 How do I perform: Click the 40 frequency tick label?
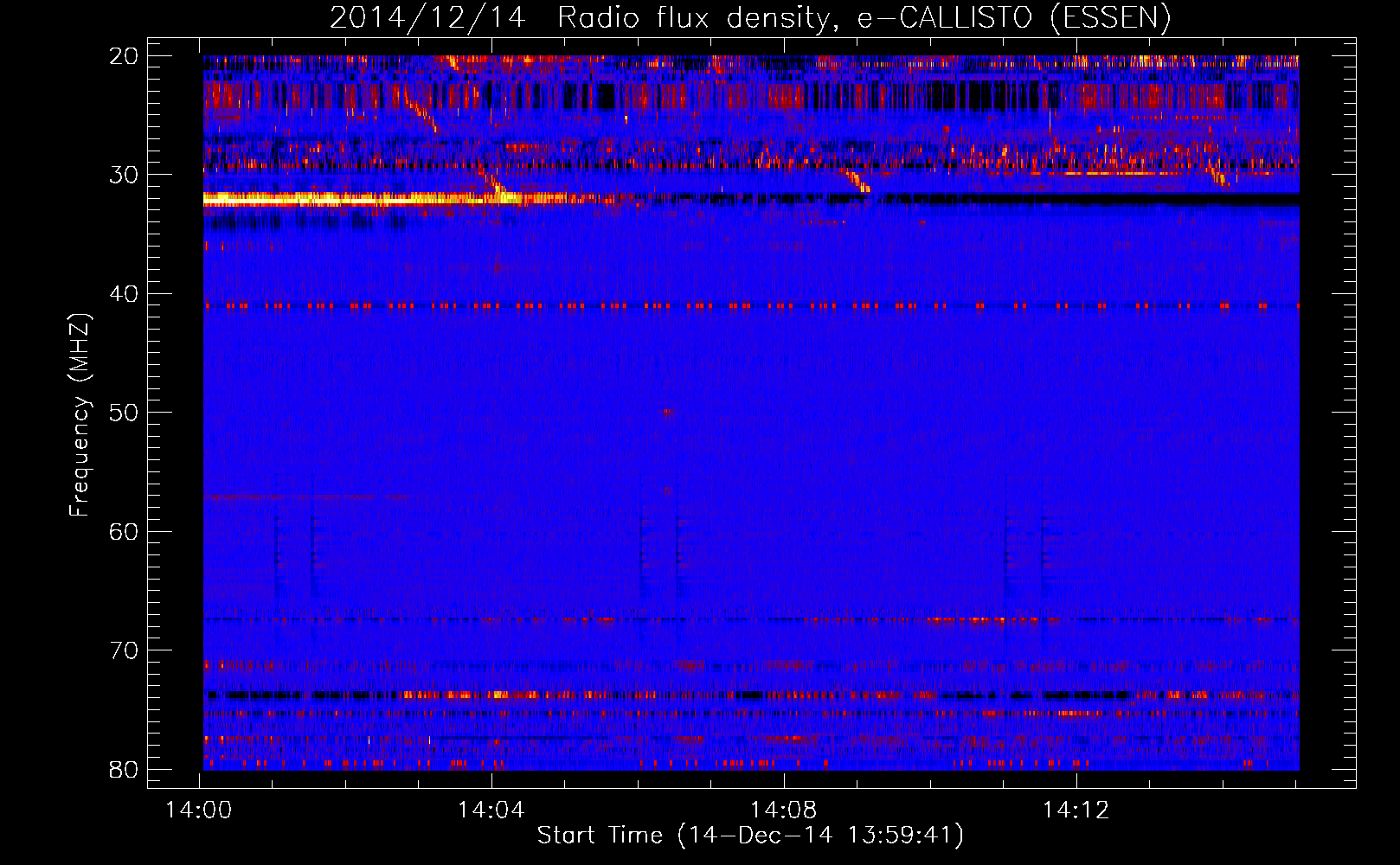point(124,294)
